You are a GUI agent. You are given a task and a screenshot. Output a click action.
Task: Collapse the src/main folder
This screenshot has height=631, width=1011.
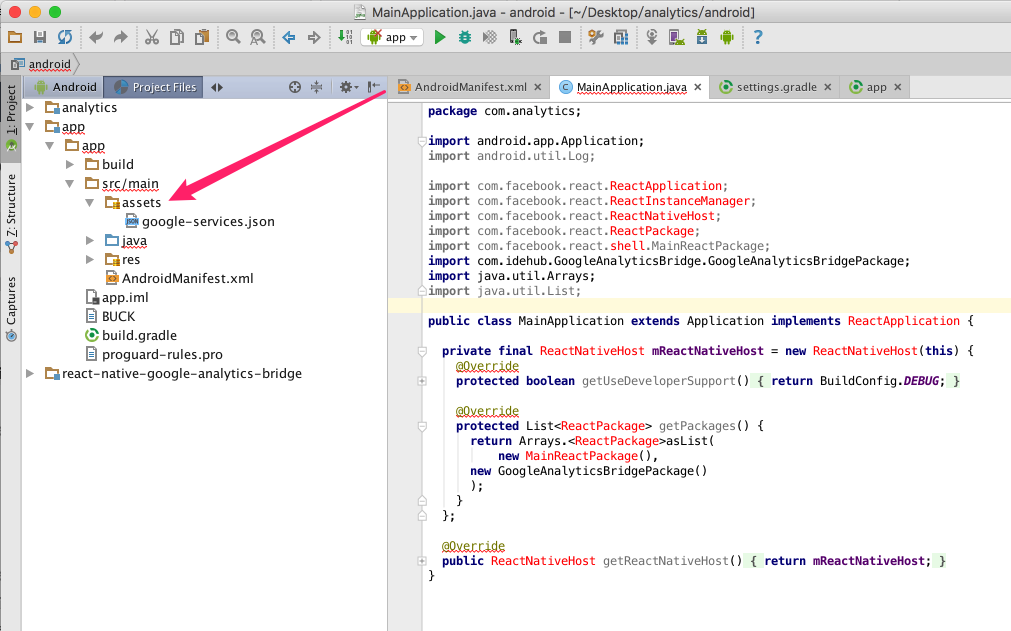[70, 184]
